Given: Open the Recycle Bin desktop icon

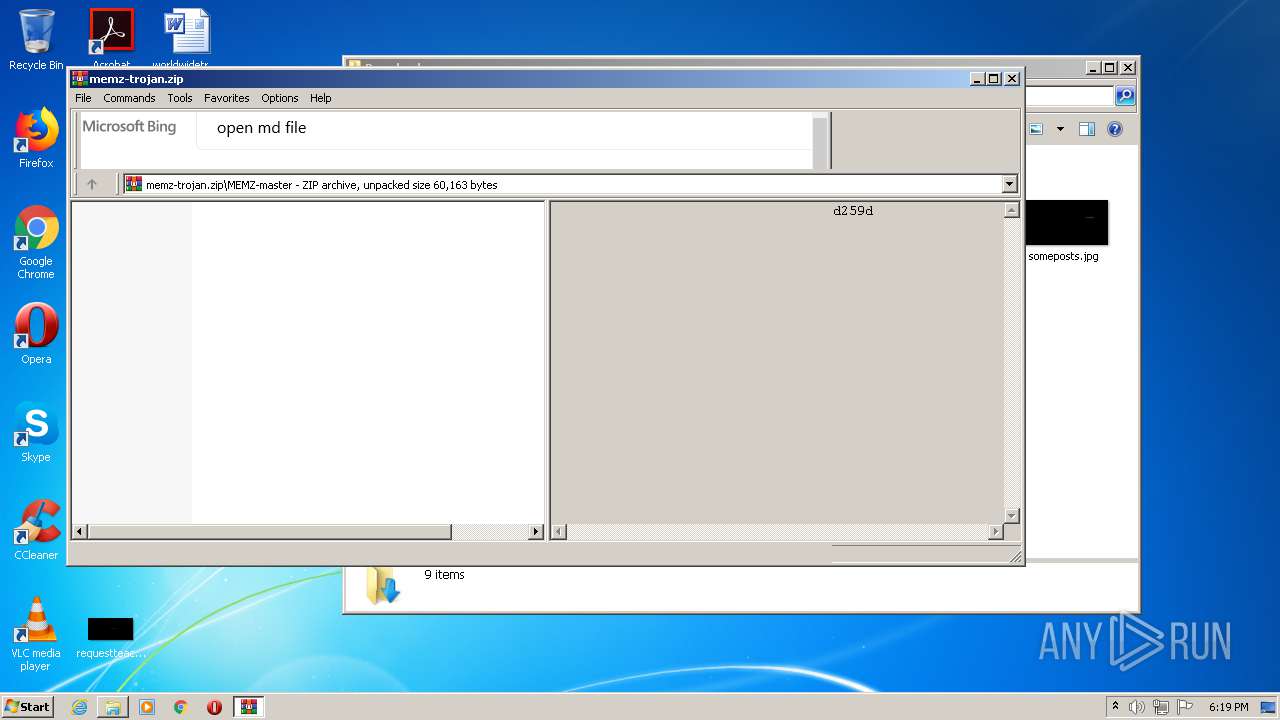Looking at the screenshot, I should point(36,40).
